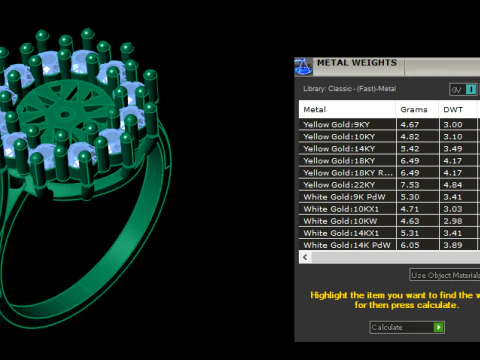Select the Yellow Gold:14KY row
Screen dimensions: 480x360
(x=389, y=149)
